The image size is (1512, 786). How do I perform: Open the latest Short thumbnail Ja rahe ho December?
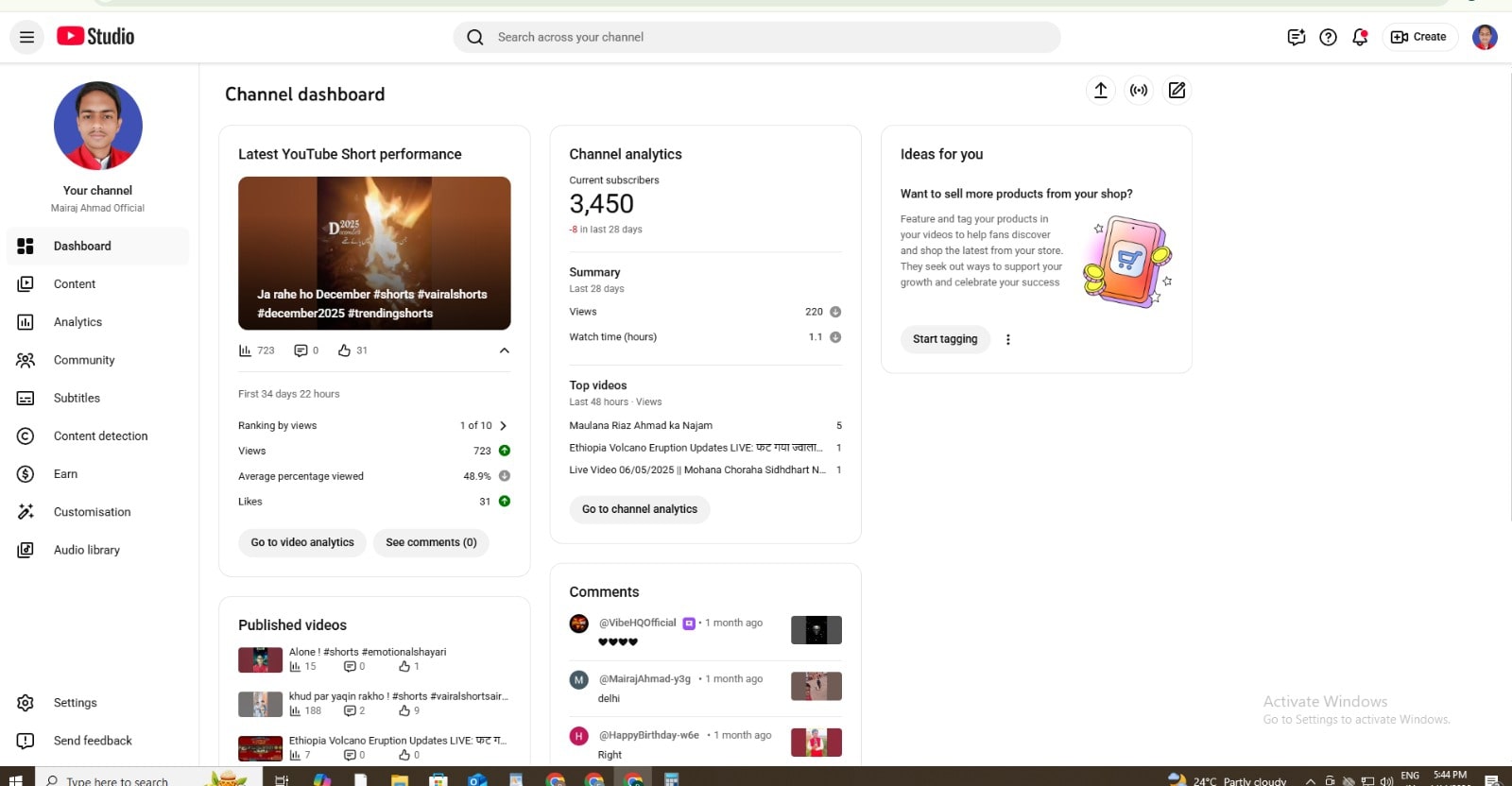tap(374, 253)
